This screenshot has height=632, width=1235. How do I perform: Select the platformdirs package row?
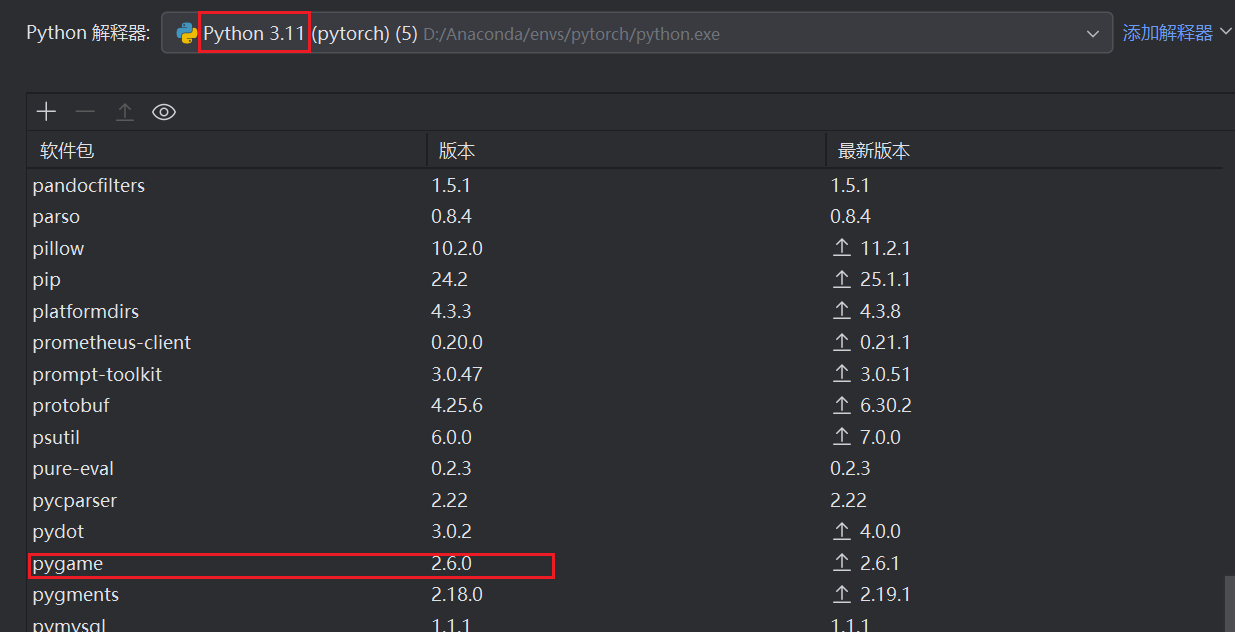[625, 311]
